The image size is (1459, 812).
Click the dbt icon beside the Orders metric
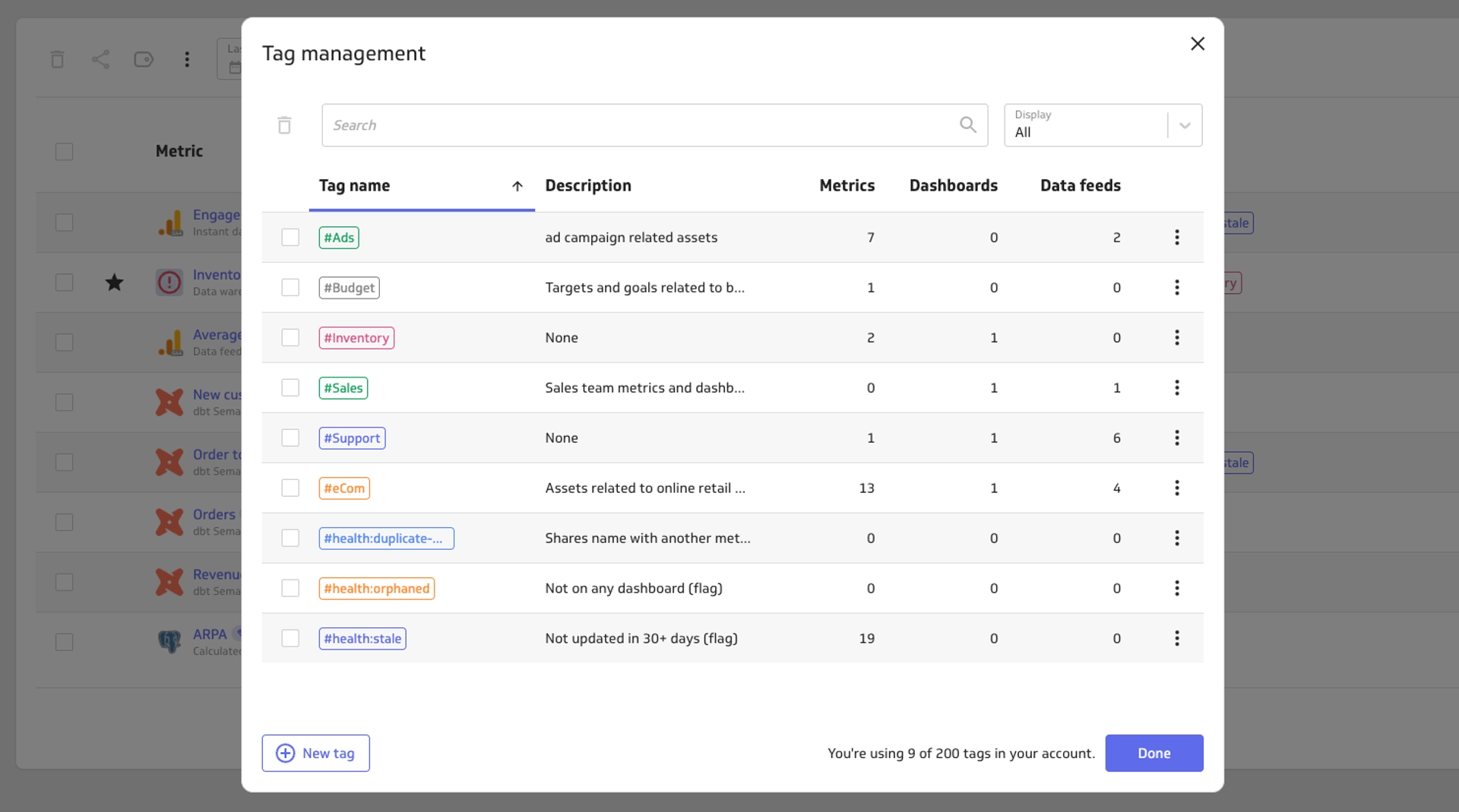tap(169, 522)
